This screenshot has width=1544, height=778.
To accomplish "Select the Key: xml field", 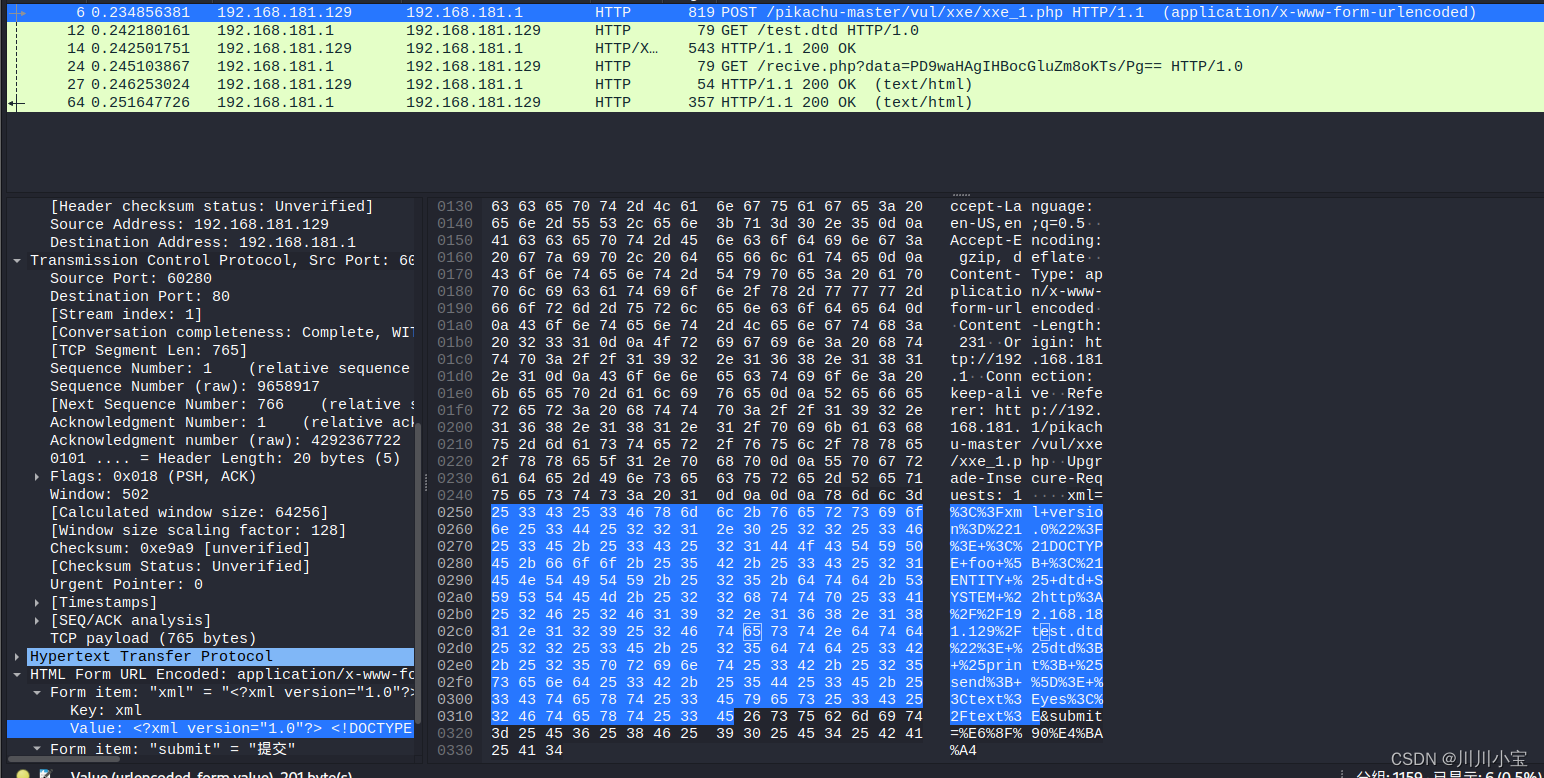I will pyautogui.click(x=106, y=710).
